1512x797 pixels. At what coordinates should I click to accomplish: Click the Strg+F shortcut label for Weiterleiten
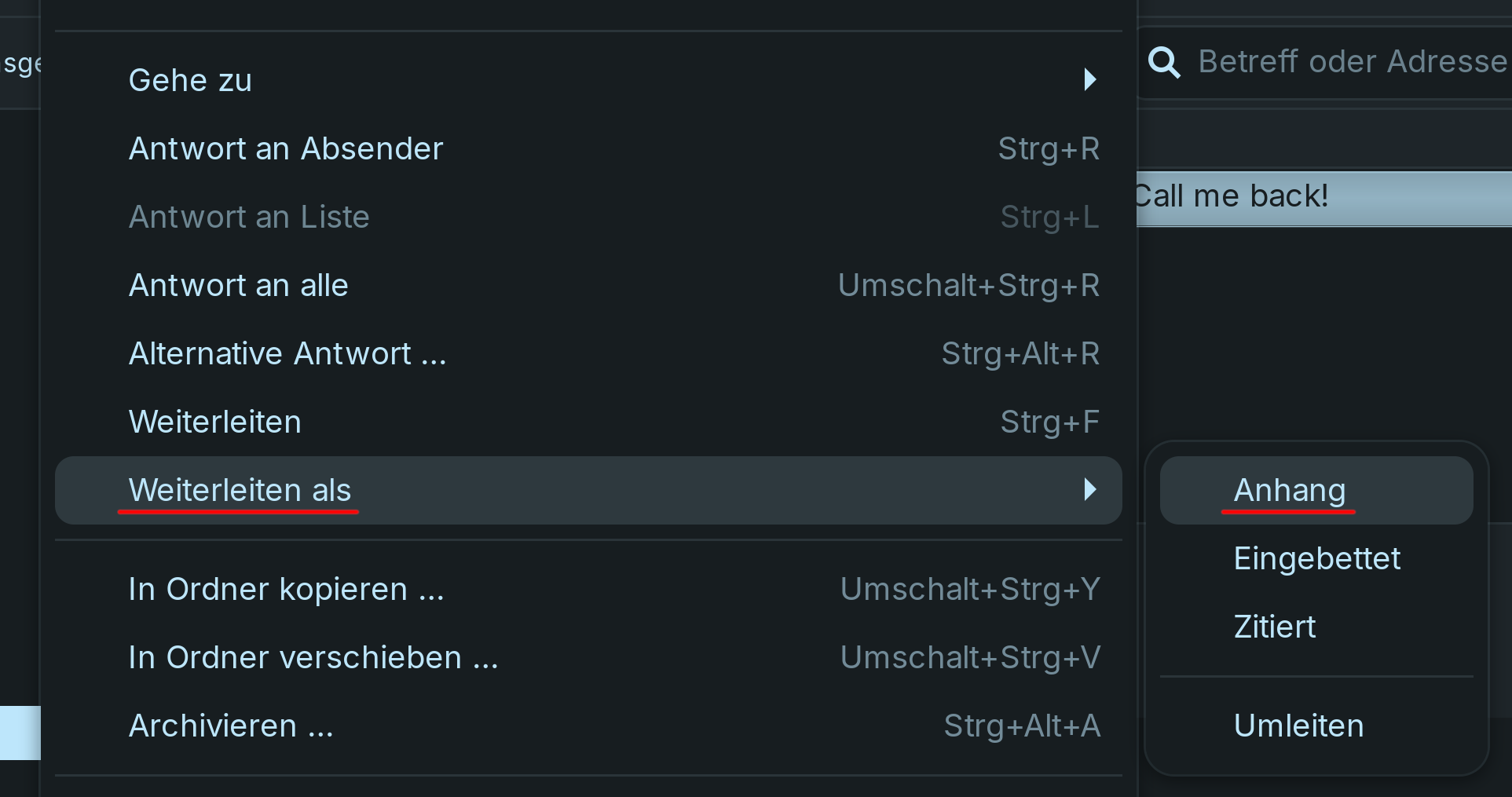point(1049,422)
